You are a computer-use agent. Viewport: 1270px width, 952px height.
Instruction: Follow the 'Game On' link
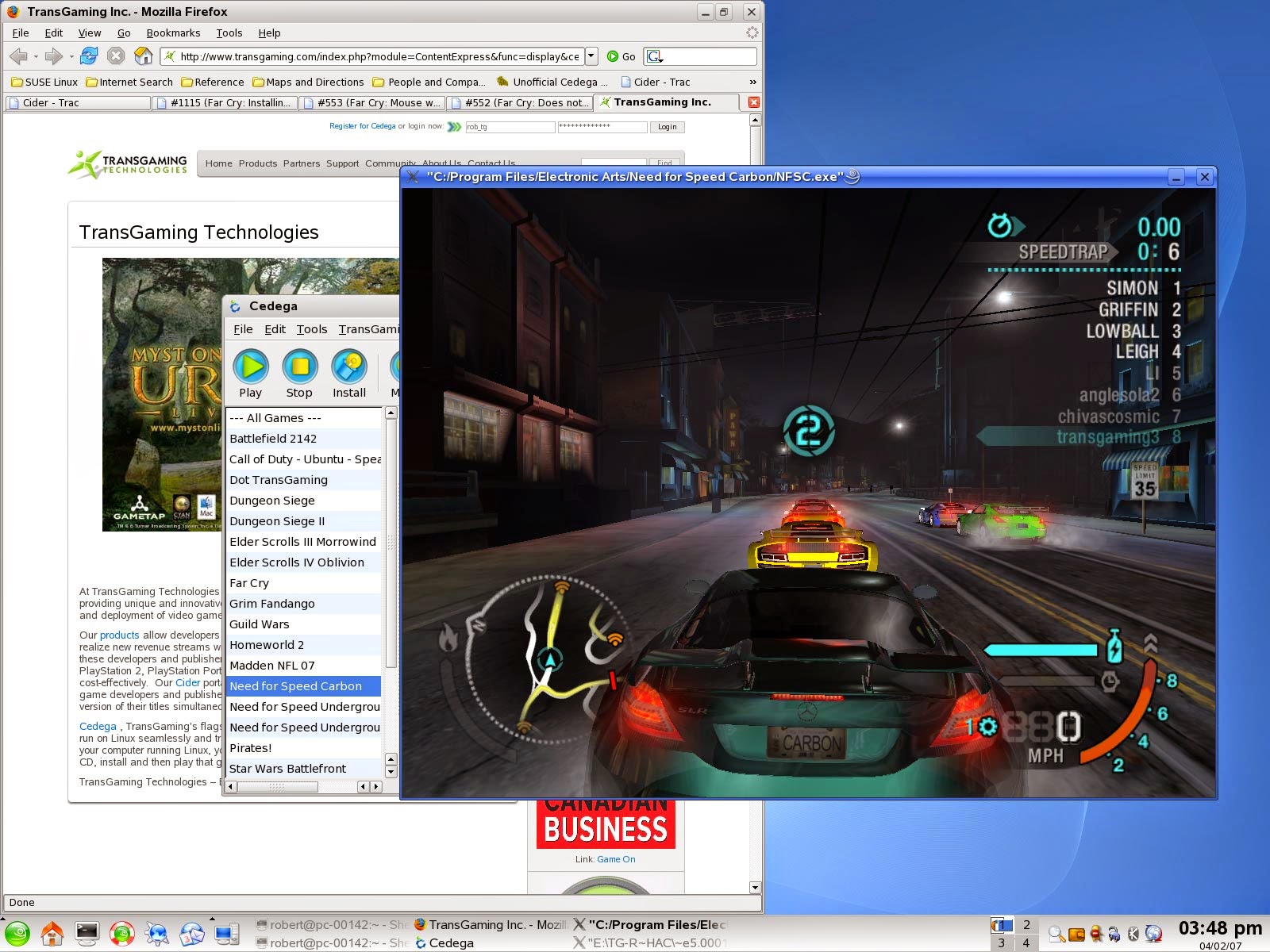pyautogui.click(x=616, y=859)
